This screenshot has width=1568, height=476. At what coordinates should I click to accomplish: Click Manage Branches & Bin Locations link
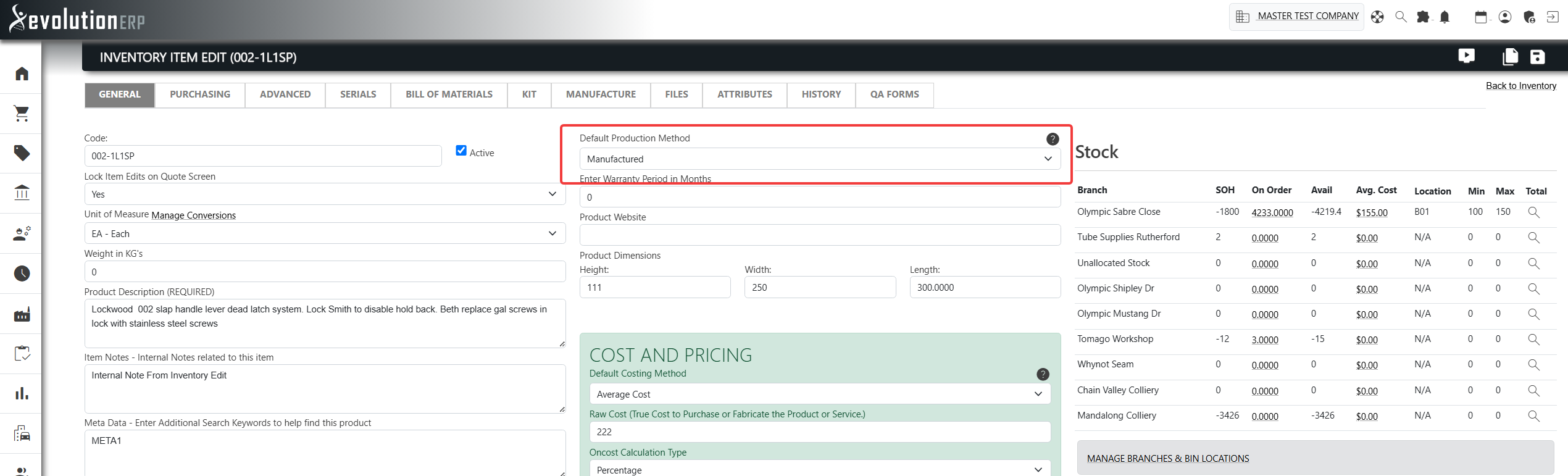pyautogui.click(x=1168, y=459)
